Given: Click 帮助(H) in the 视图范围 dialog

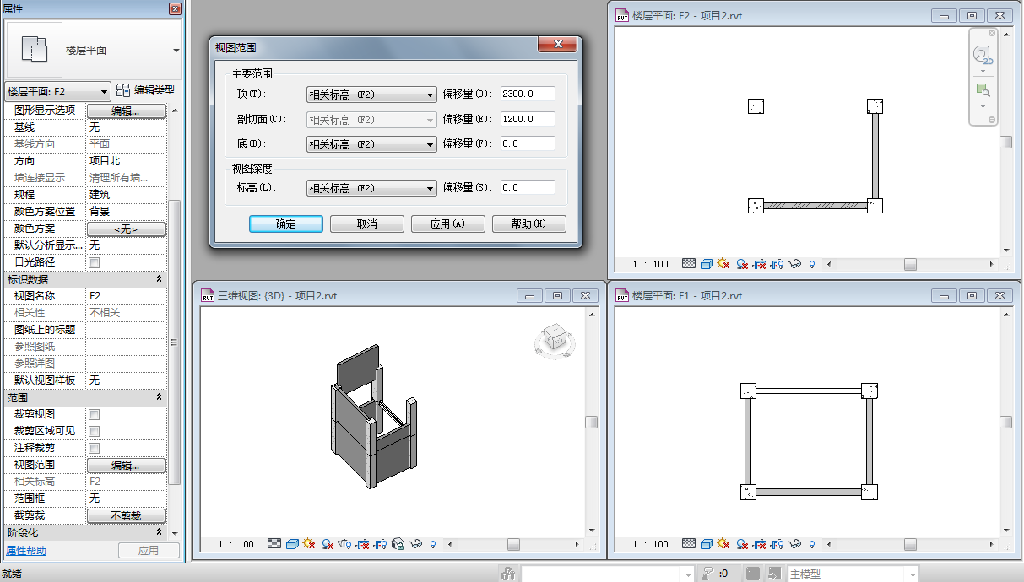Looking at the screenshot, I should (x=529, y=224).
